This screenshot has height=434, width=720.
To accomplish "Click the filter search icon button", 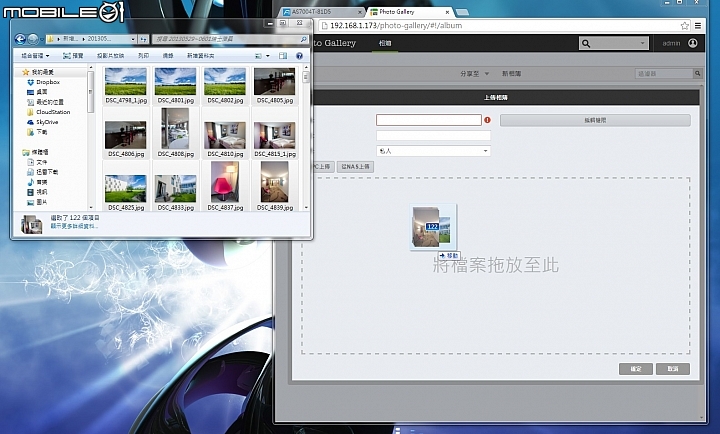I will tap(698, 73).
